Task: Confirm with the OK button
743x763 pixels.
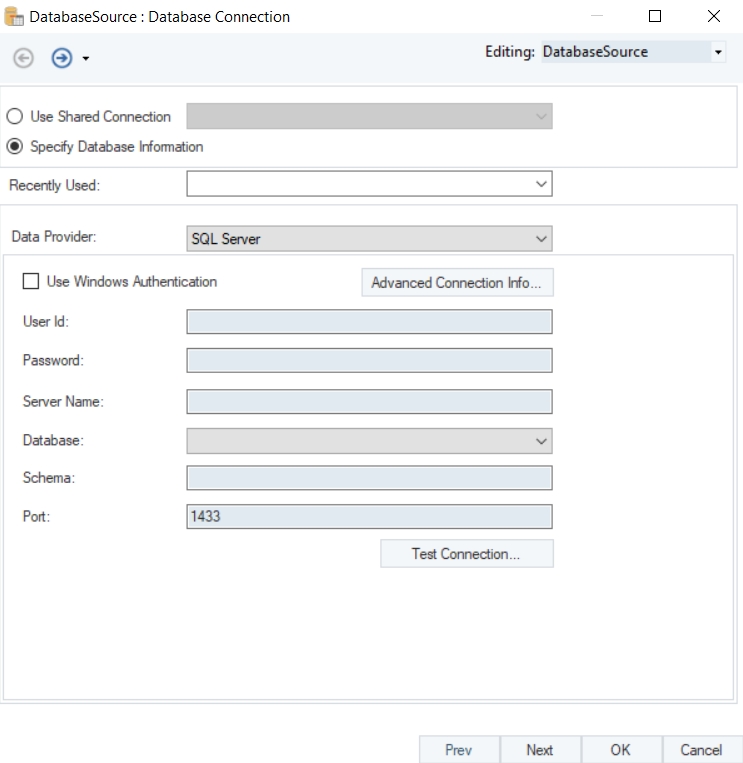Action: coord(620,750)
